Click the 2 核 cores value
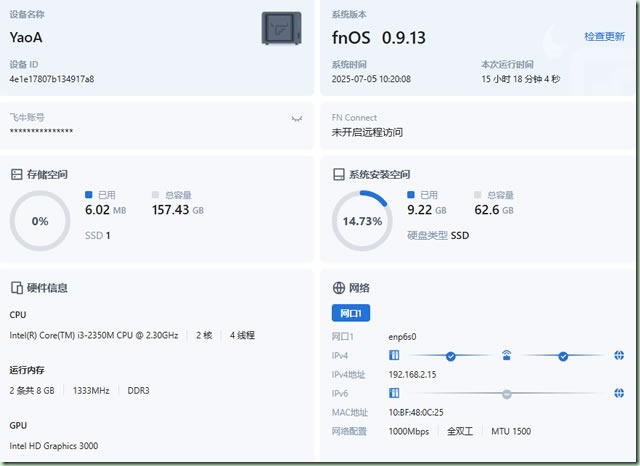 click(204, 335)
